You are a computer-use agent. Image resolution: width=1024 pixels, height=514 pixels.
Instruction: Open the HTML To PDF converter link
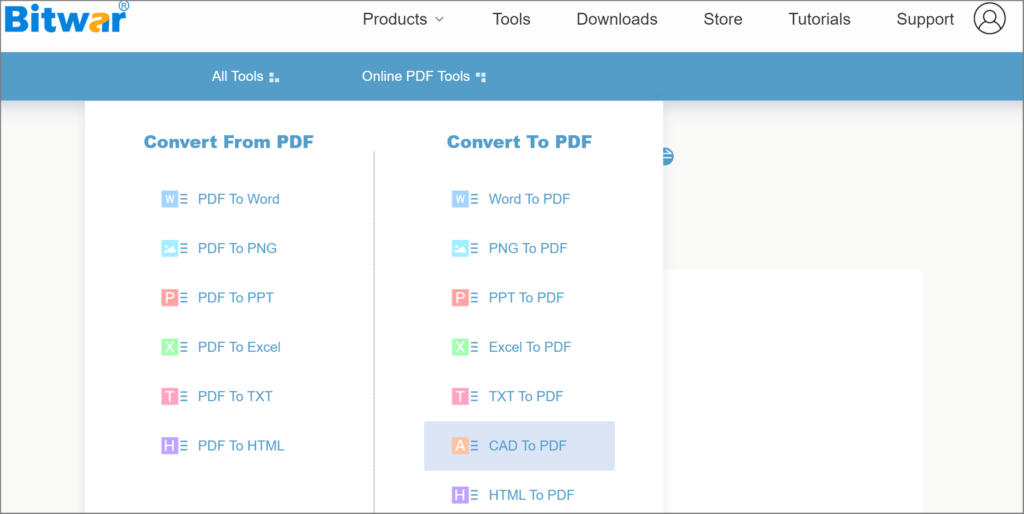coord(531,495)
